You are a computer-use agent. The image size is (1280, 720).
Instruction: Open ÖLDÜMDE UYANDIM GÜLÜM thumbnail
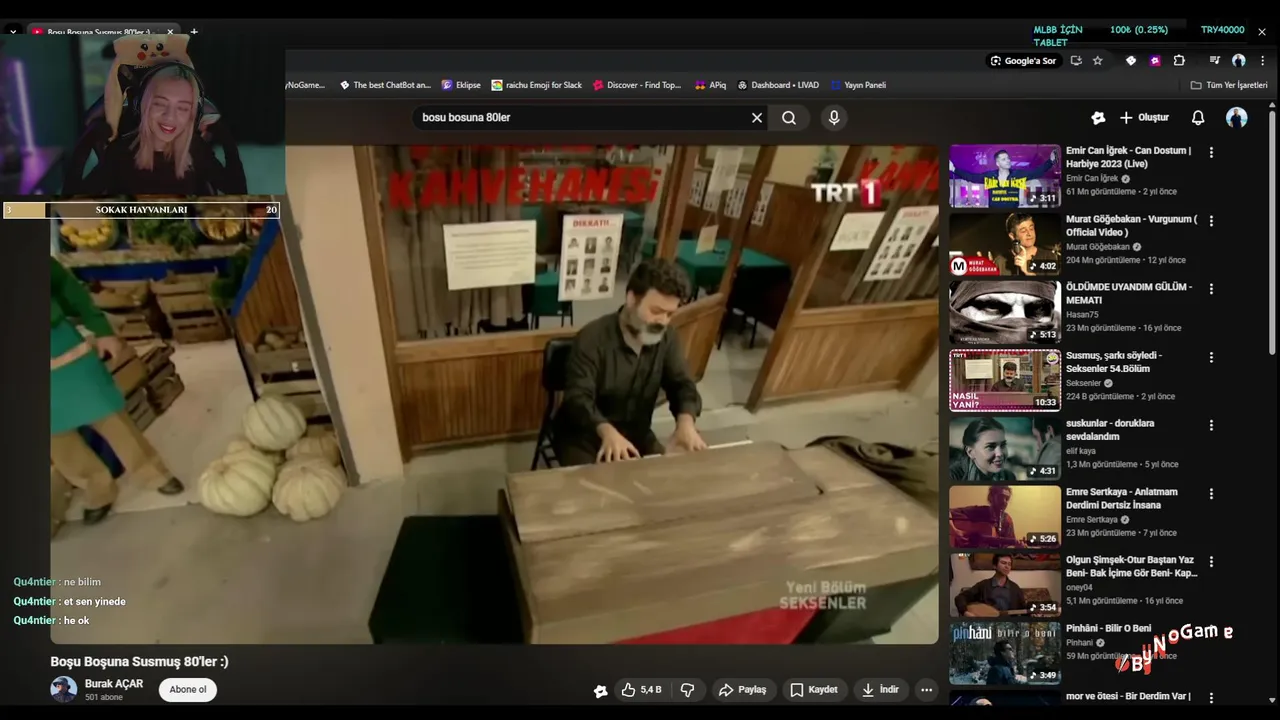(x=1005, y=312)
